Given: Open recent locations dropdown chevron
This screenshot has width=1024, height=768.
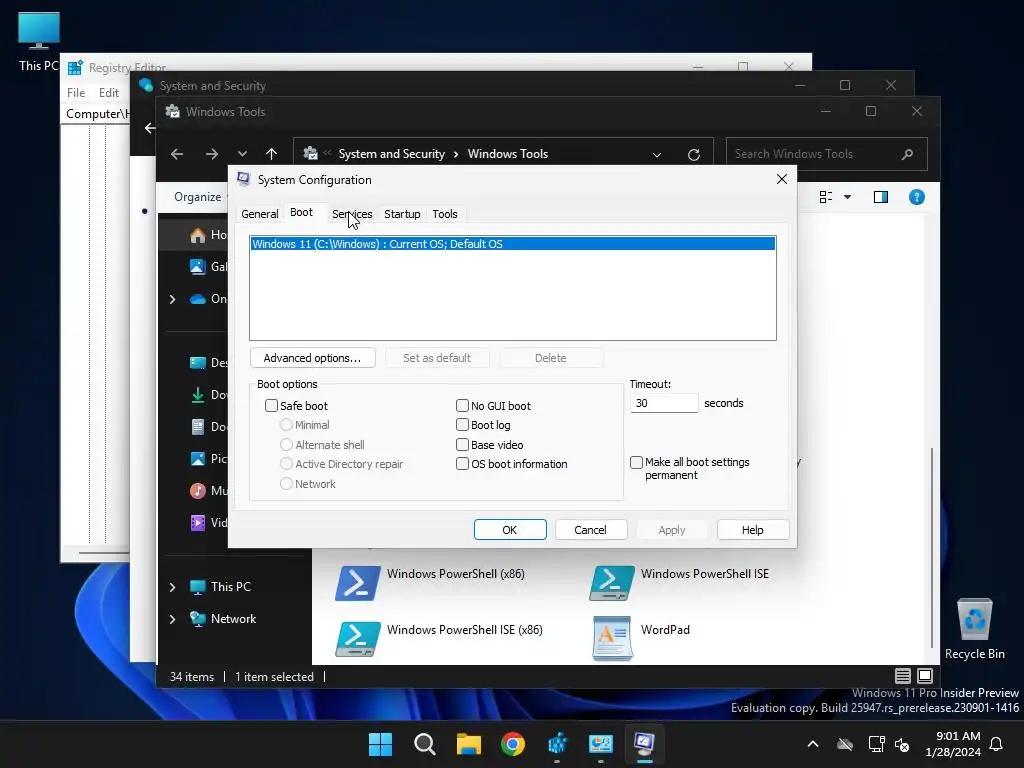Looking at the screenshot, I should tap(242, 154).
